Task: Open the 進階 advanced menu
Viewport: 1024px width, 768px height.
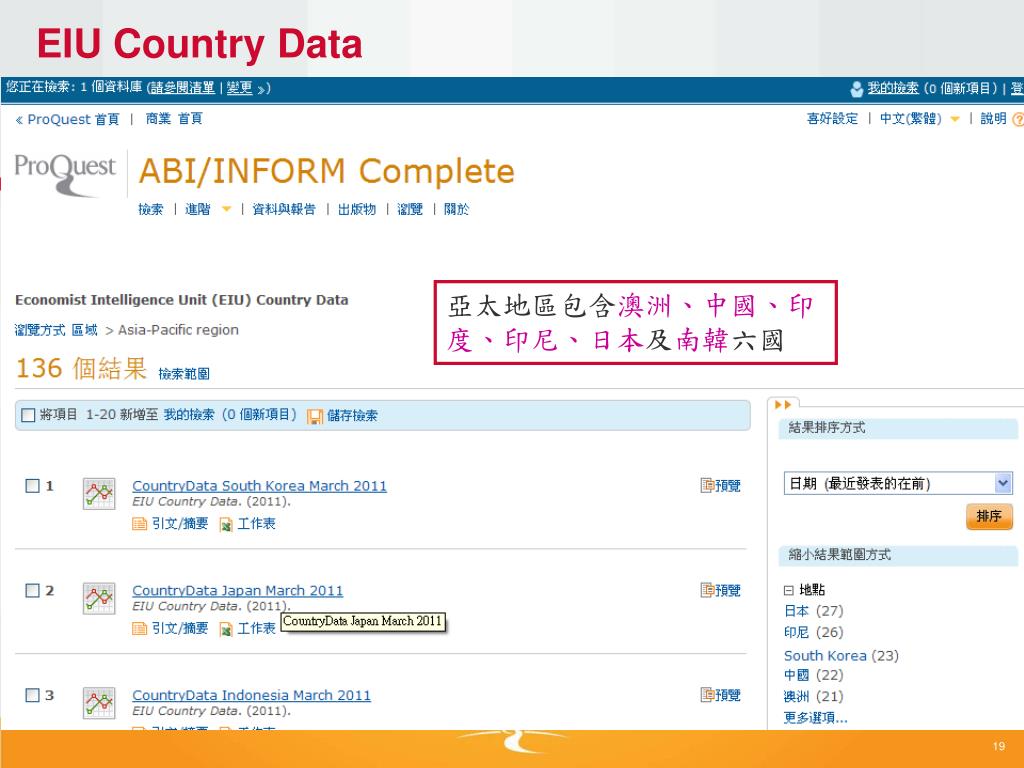Action: (x=197, y=209)
